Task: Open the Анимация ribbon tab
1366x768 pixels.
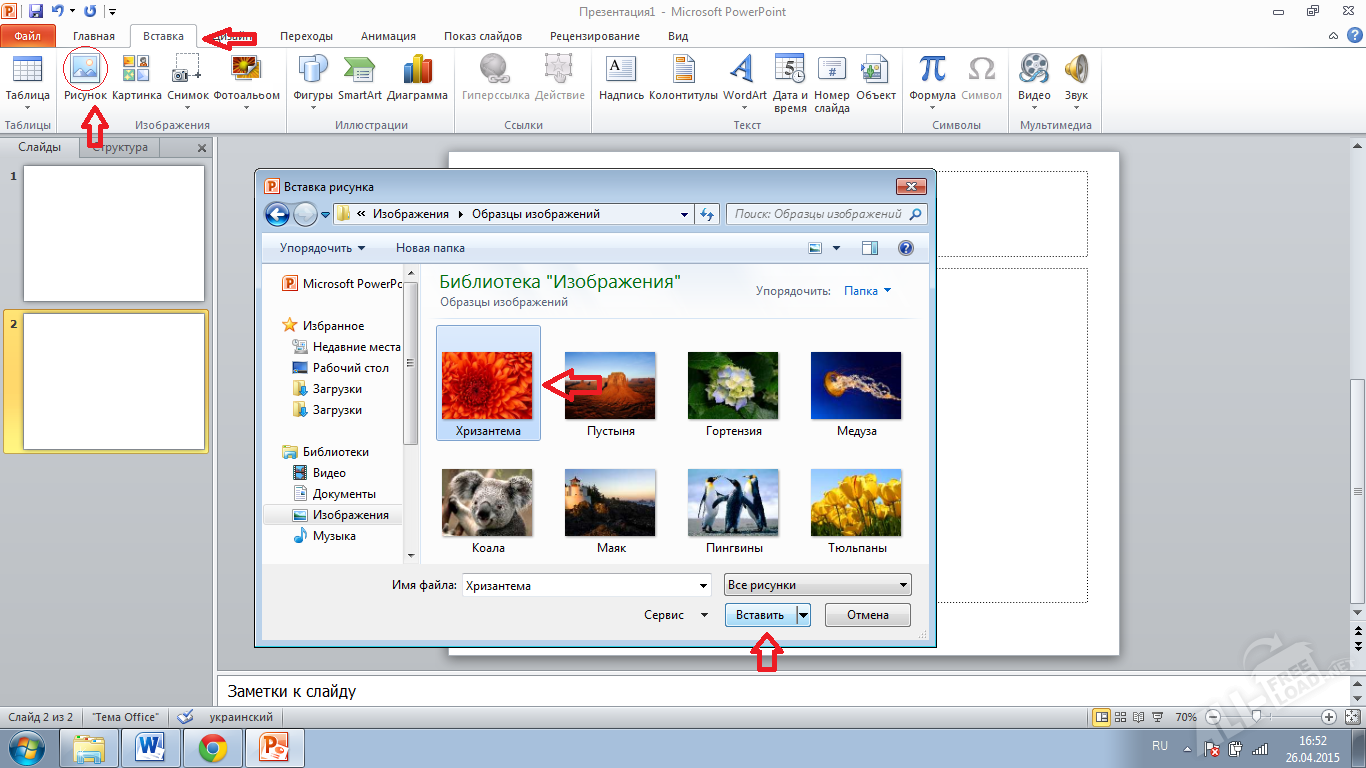Action: coord(388,36)
